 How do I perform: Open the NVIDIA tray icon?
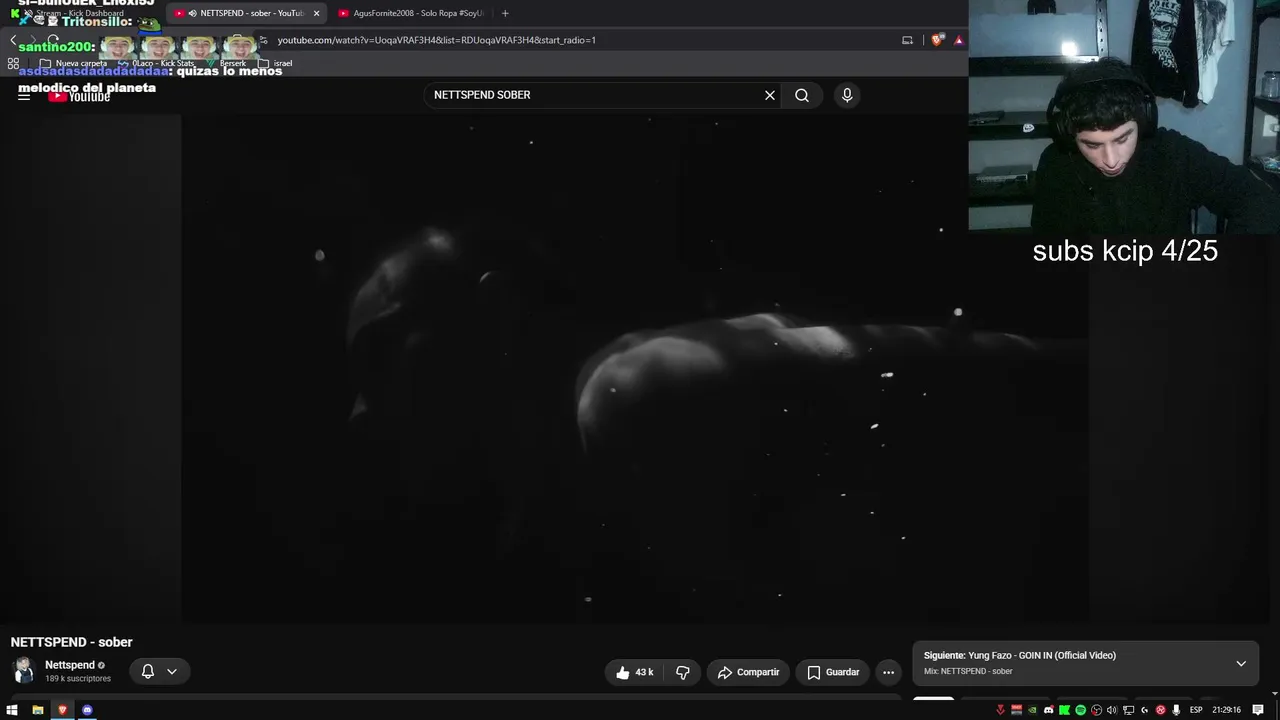(1033, 710)
